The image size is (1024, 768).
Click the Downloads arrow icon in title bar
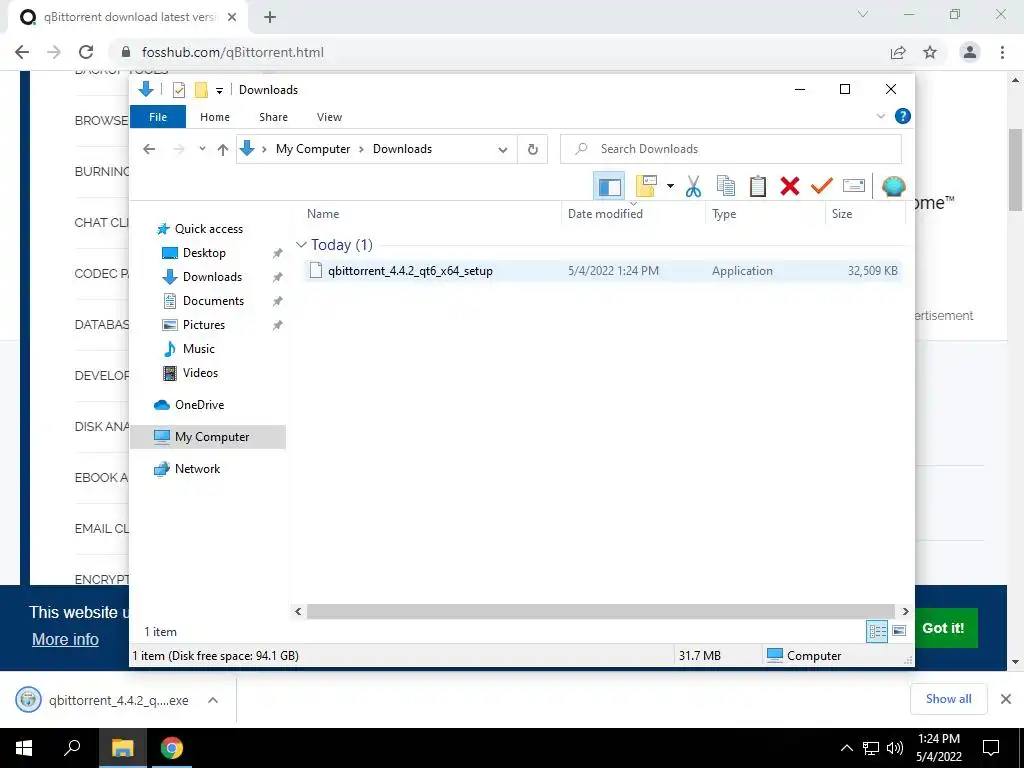pyautogui.click(x=146, y=89)
